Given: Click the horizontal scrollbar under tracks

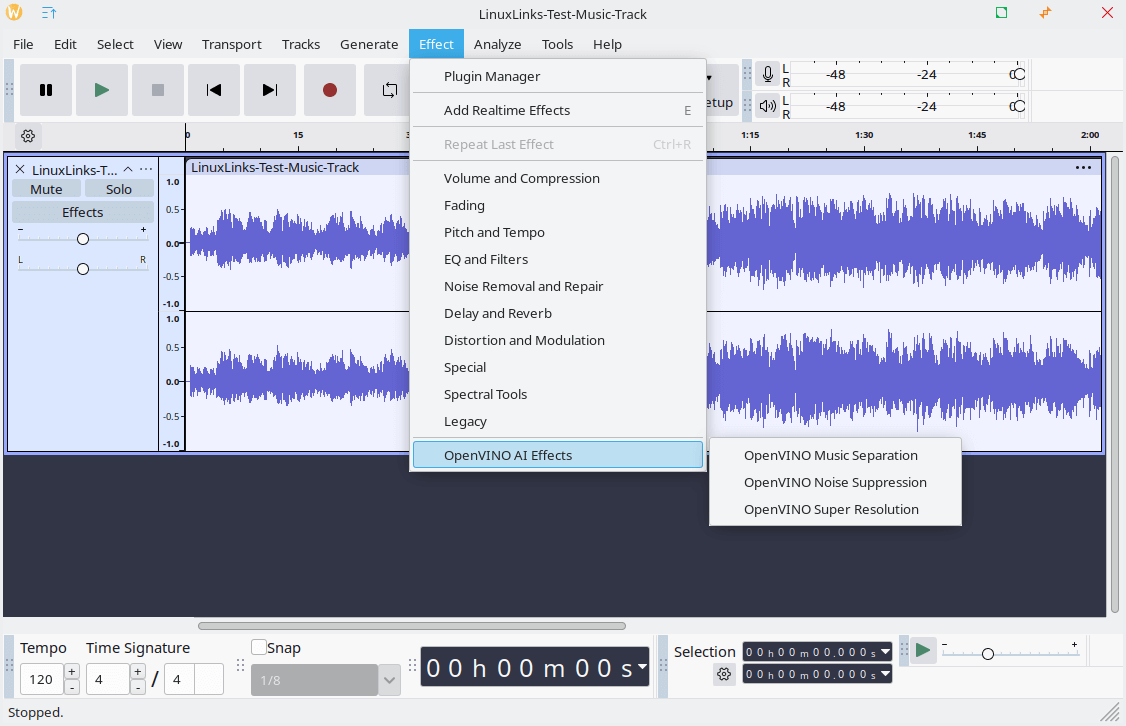Looking at the screenshot, I should (411, 625).
